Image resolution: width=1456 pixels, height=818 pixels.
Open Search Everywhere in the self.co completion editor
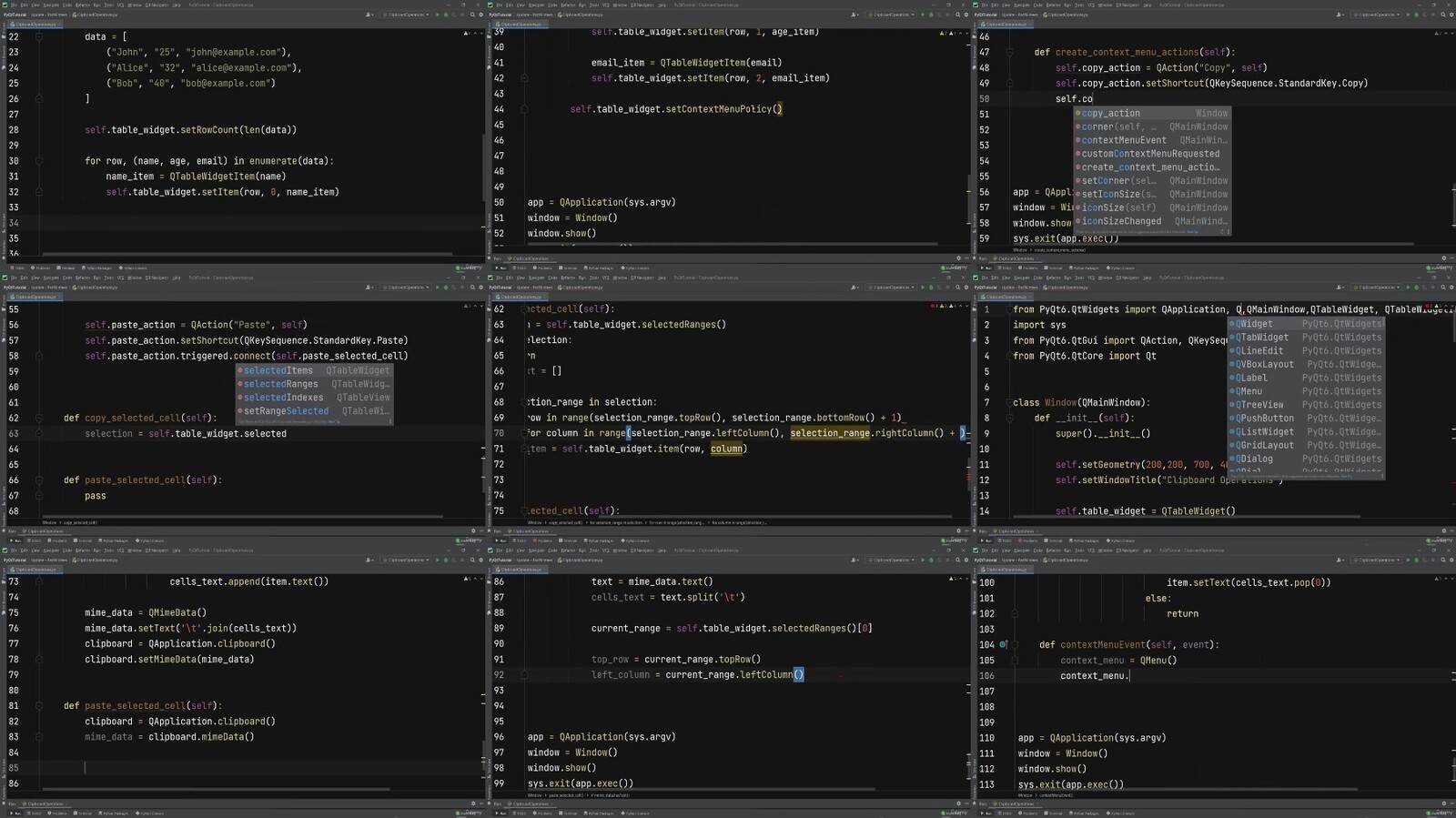tap(1442, 15)
